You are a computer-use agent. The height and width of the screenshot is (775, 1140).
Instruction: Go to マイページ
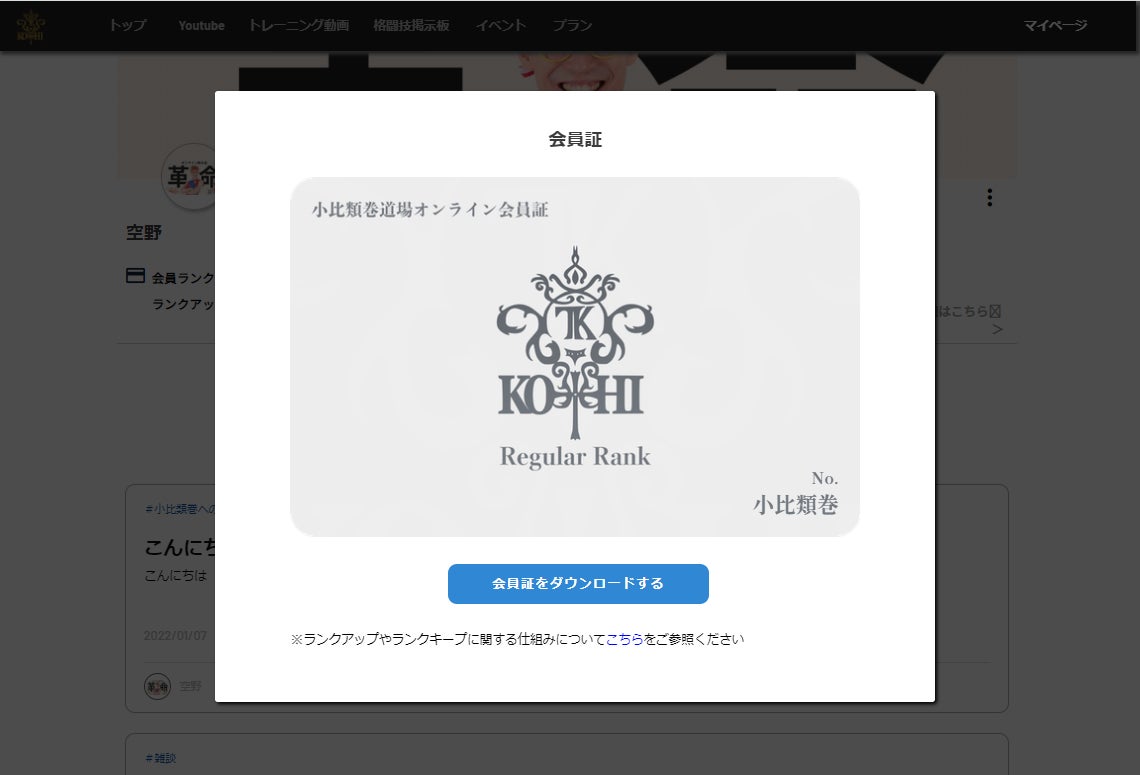[x=1056, y=25]
